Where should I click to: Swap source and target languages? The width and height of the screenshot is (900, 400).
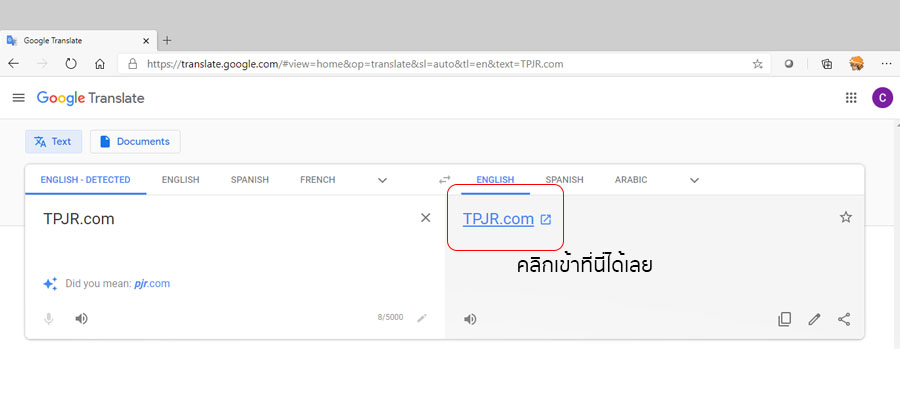pos(445,180)
